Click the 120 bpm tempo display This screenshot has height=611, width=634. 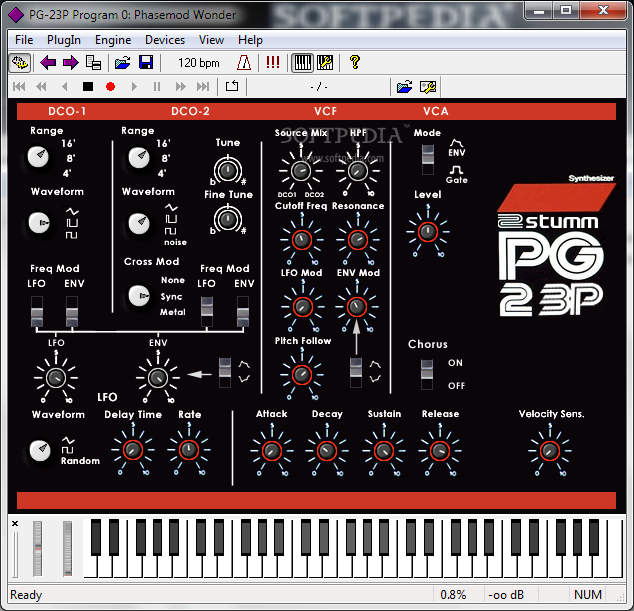(x=199, y=63)
